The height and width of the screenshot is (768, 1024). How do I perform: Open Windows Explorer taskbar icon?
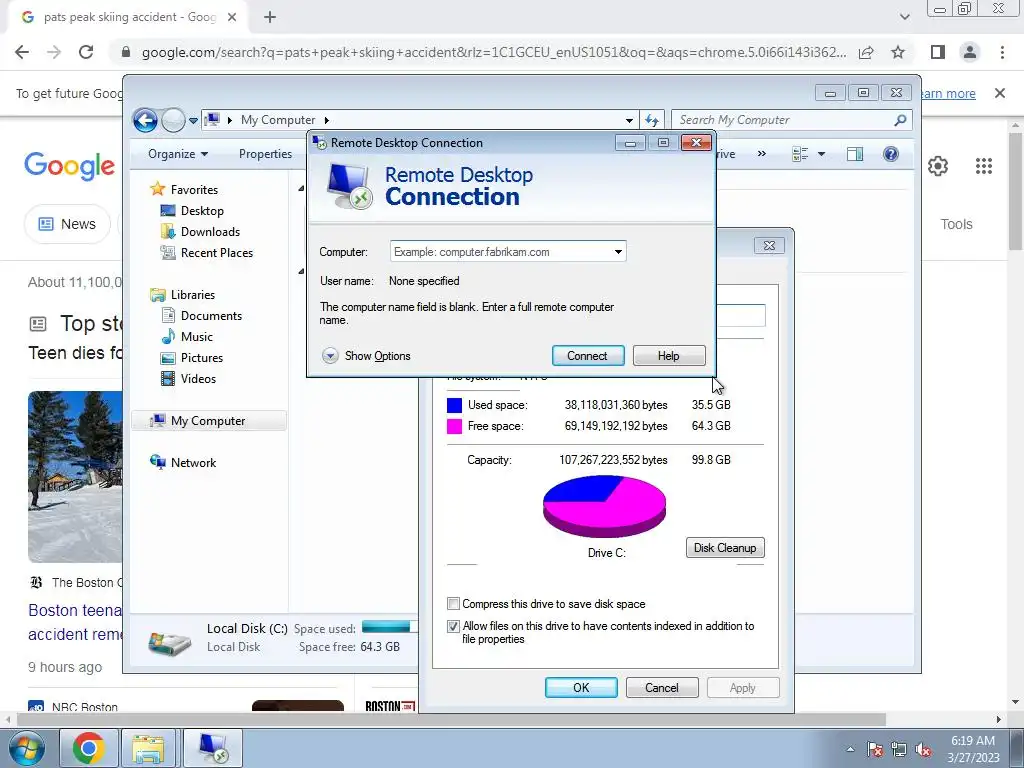pos(148,748)
